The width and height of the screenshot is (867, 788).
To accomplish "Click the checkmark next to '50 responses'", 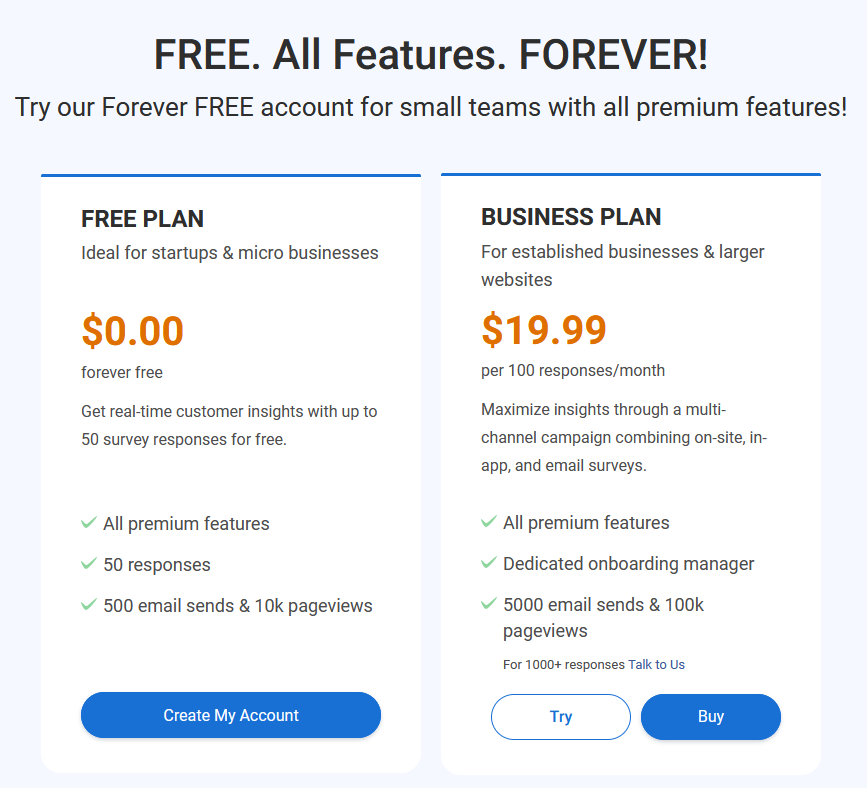I will [x=89, y=563].
